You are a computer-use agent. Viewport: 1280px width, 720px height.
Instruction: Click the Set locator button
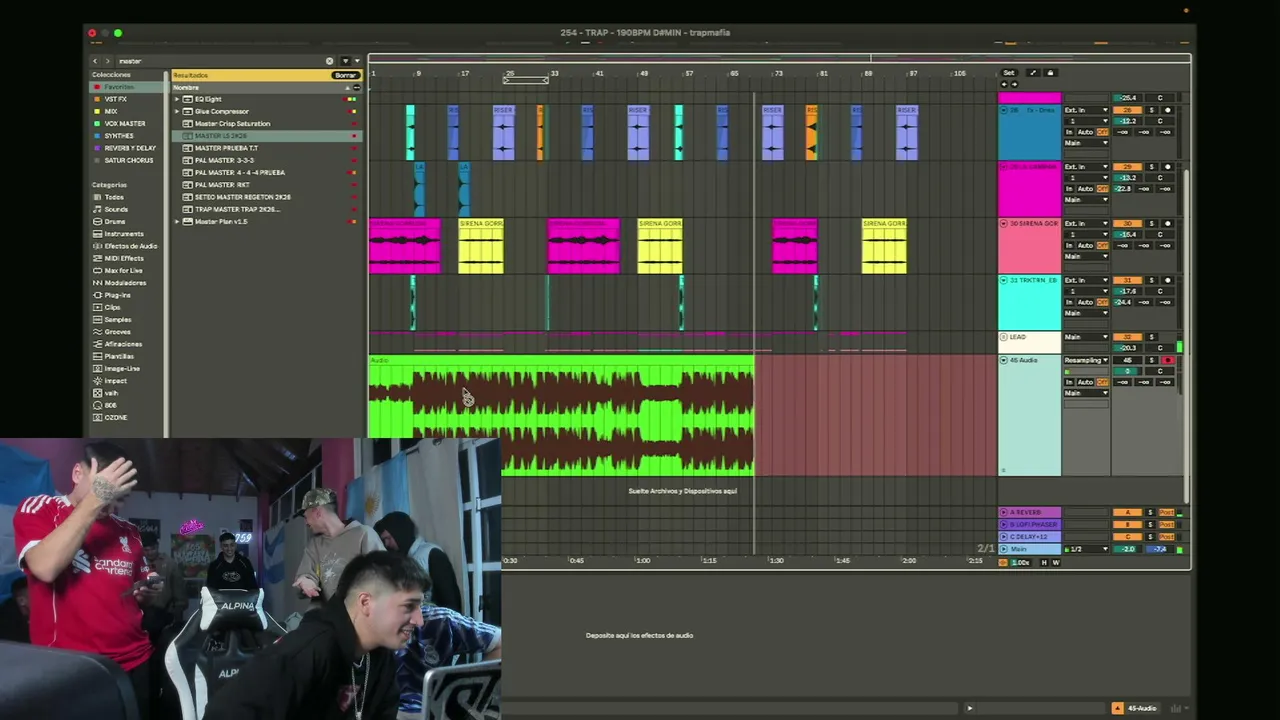click(1009, 73)
